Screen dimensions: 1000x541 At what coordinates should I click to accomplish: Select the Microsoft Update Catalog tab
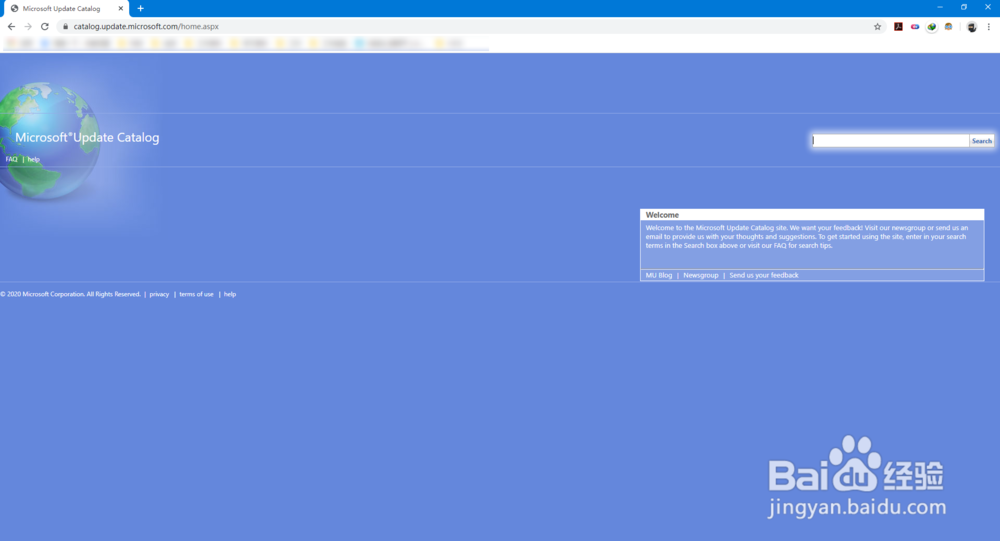pyautogui.click(x=66, y=8)
